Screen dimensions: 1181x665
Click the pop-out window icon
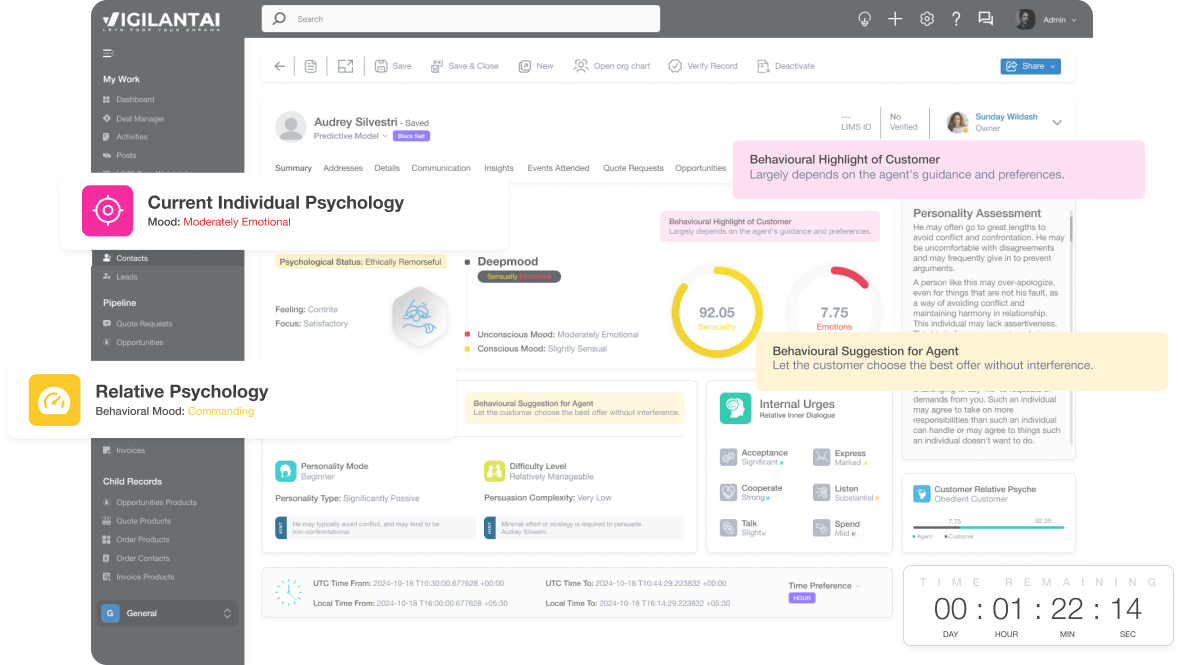pyautogui.click(x=345, y=66)
